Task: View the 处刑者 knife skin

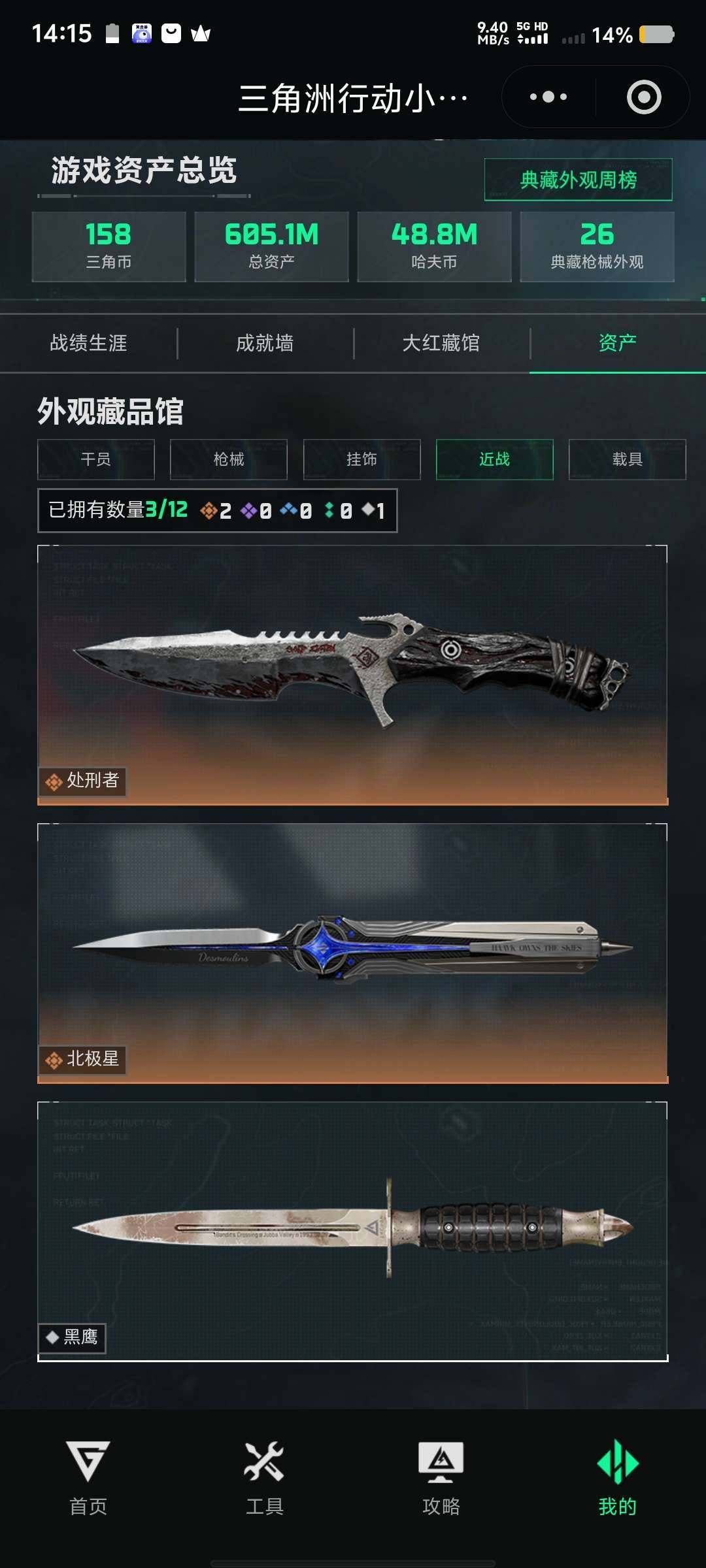Action: point(352,675)
